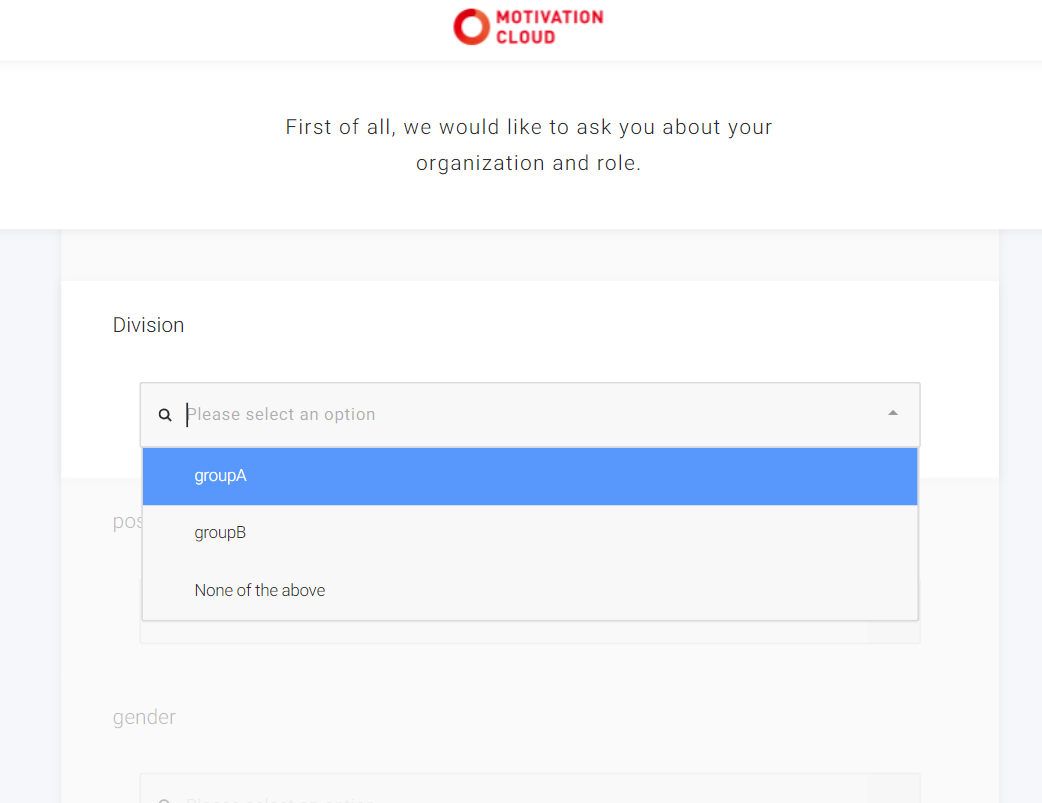
Task: Click the magnifier icon in Division field
Action: pyautogui.click(x=166, y=415)
